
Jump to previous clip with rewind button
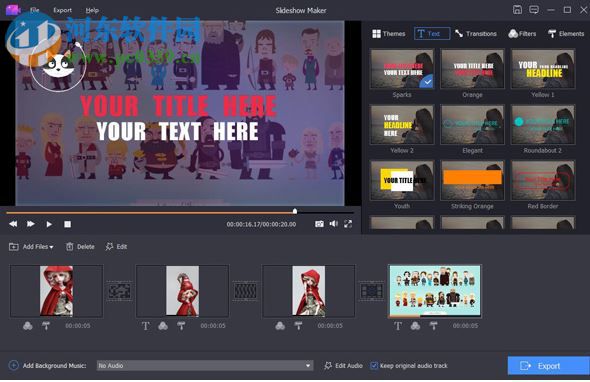(13, 224)
